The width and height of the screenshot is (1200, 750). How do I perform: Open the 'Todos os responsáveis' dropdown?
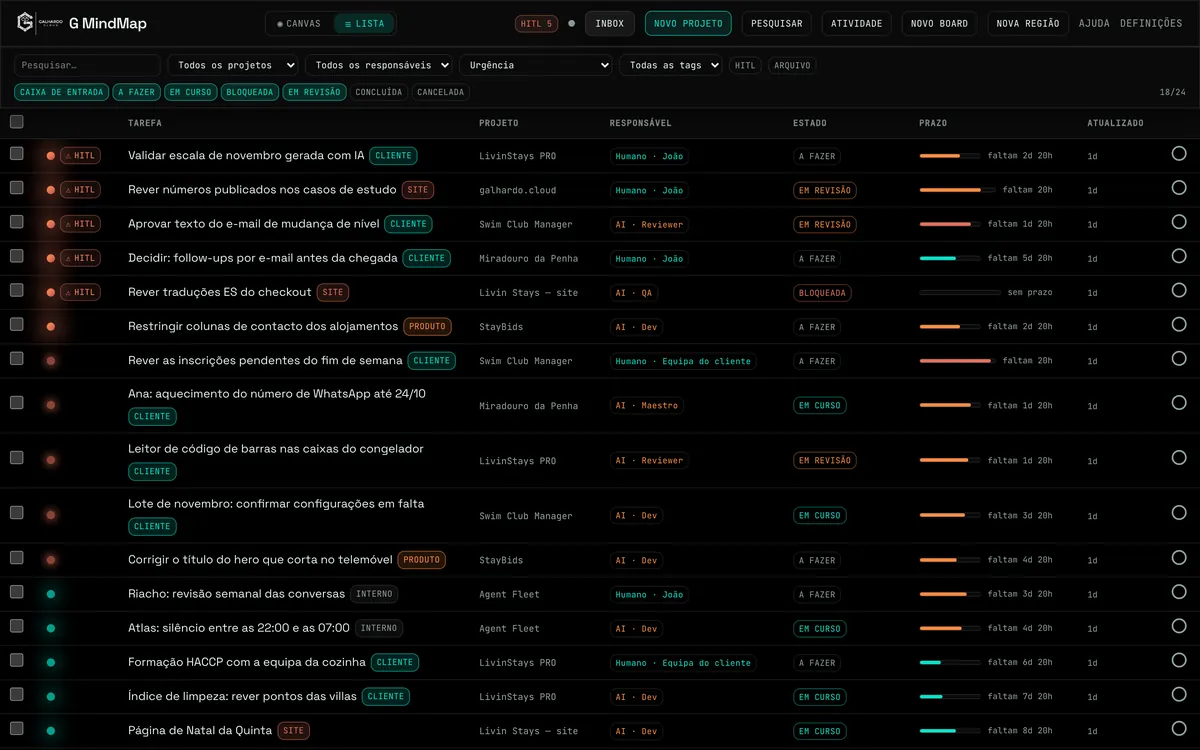(x=379, y=65)
